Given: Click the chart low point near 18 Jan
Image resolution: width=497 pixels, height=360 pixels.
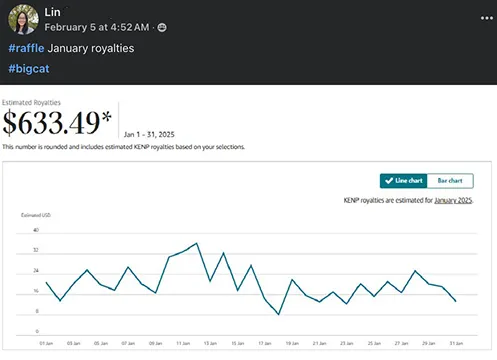Looking at the screenshot, I should 278,314.
